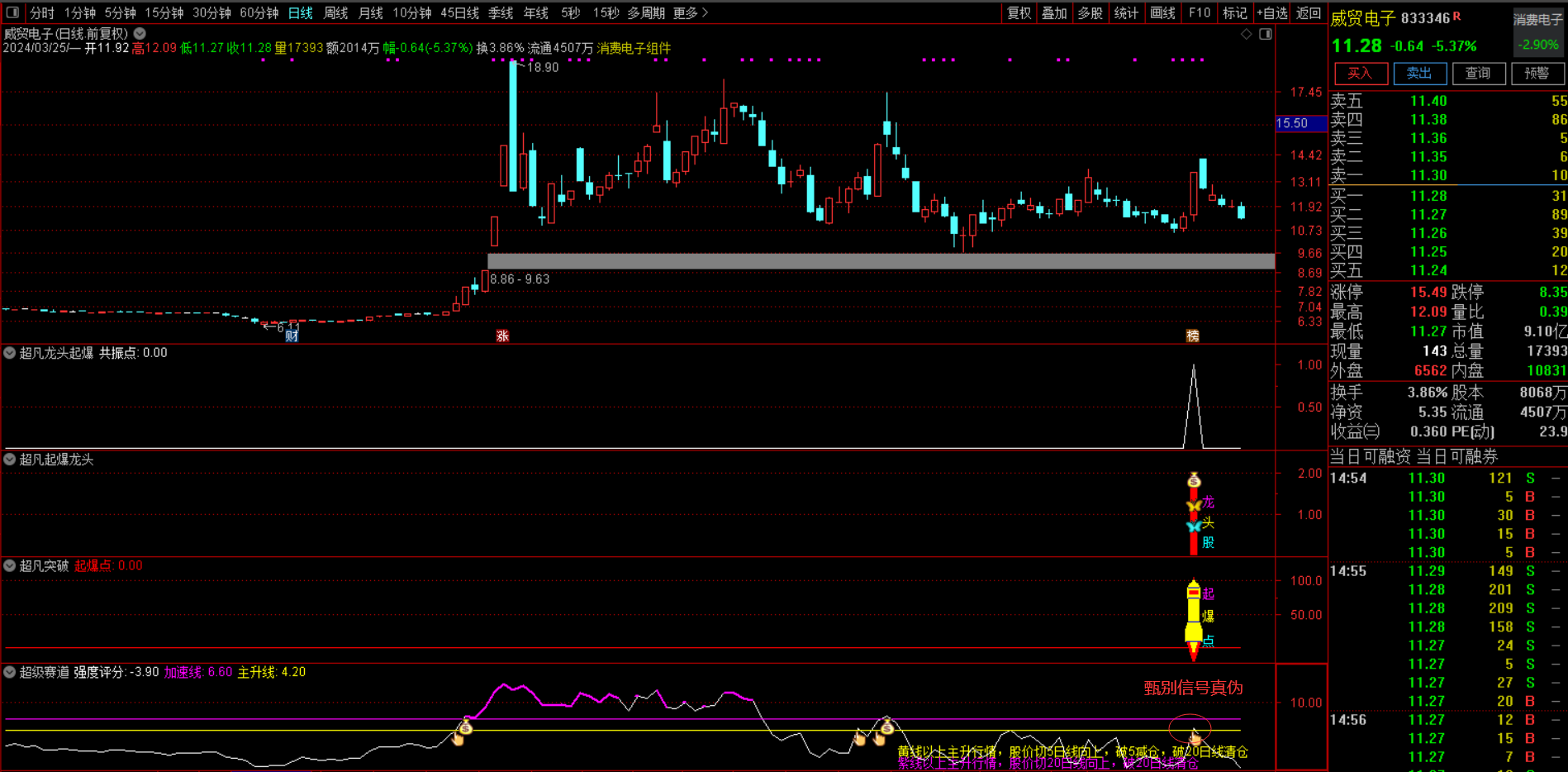The image size is (1568, 772).
Task: Click the money bag icon at first crossover
Action: 466,727
